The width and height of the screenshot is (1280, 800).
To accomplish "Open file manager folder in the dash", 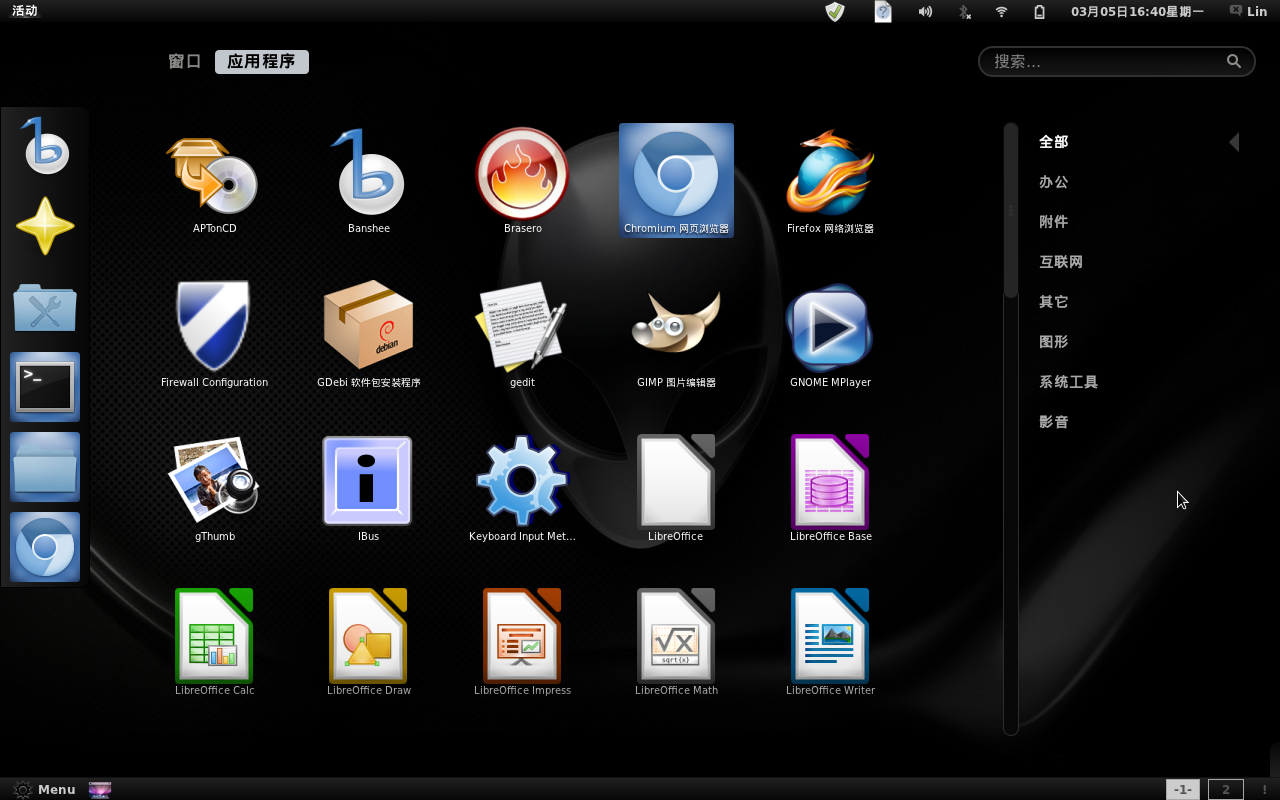I will tap(45, 467).
